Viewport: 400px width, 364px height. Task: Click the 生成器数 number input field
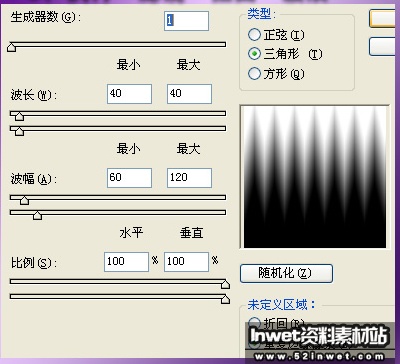click(x=186, y=21)
